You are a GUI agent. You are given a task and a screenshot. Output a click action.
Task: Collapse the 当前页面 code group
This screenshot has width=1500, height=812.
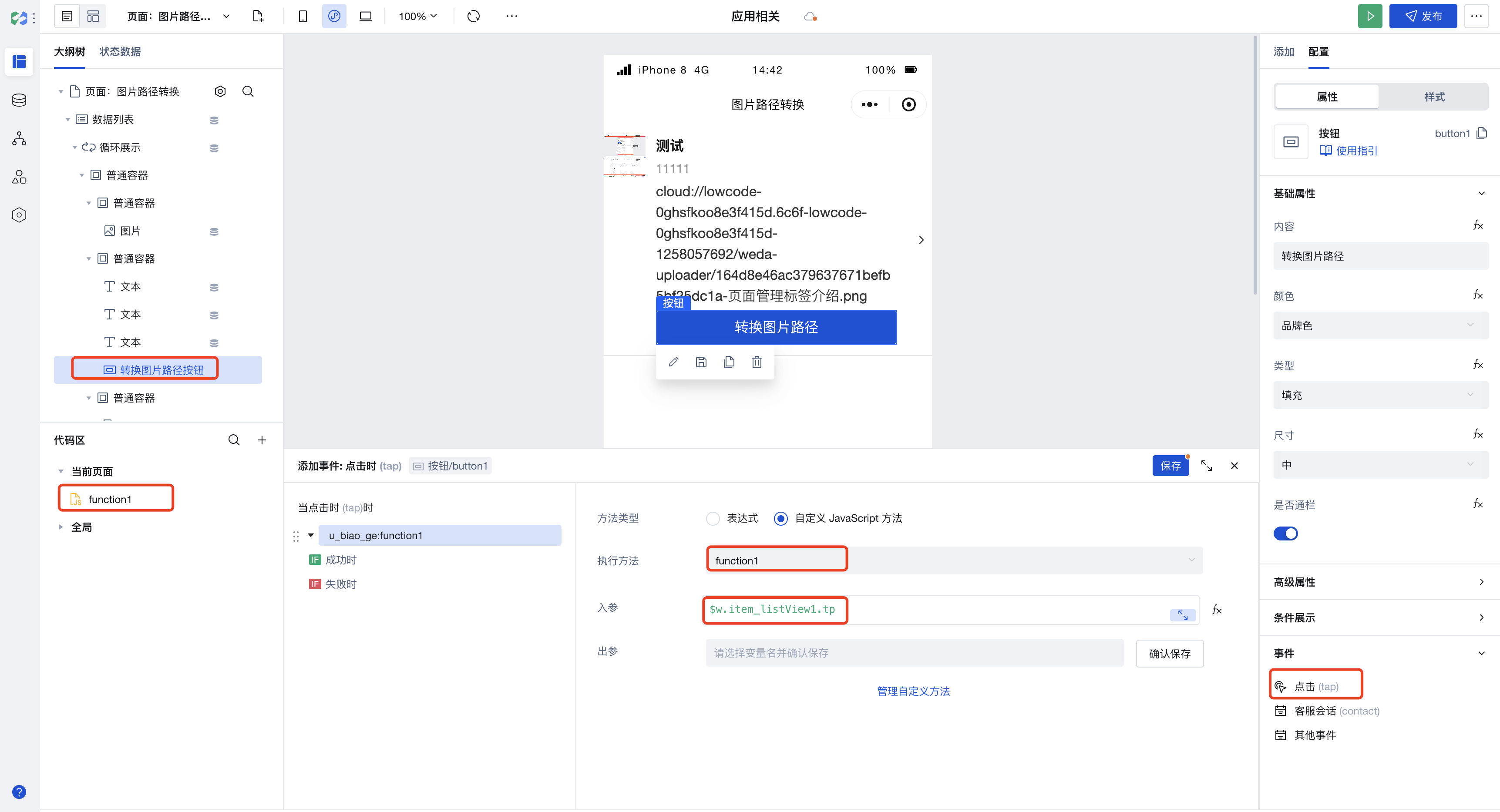[x=61, y=471]
